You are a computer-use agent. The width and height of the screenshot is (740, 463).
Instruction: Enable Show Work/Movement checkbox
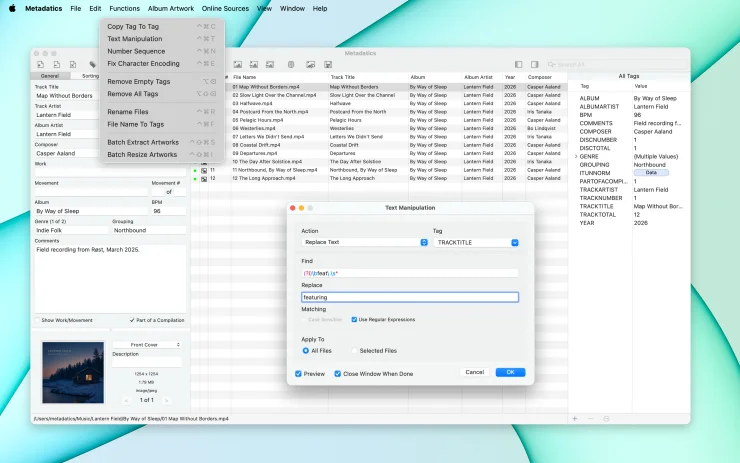click(37, 320)
